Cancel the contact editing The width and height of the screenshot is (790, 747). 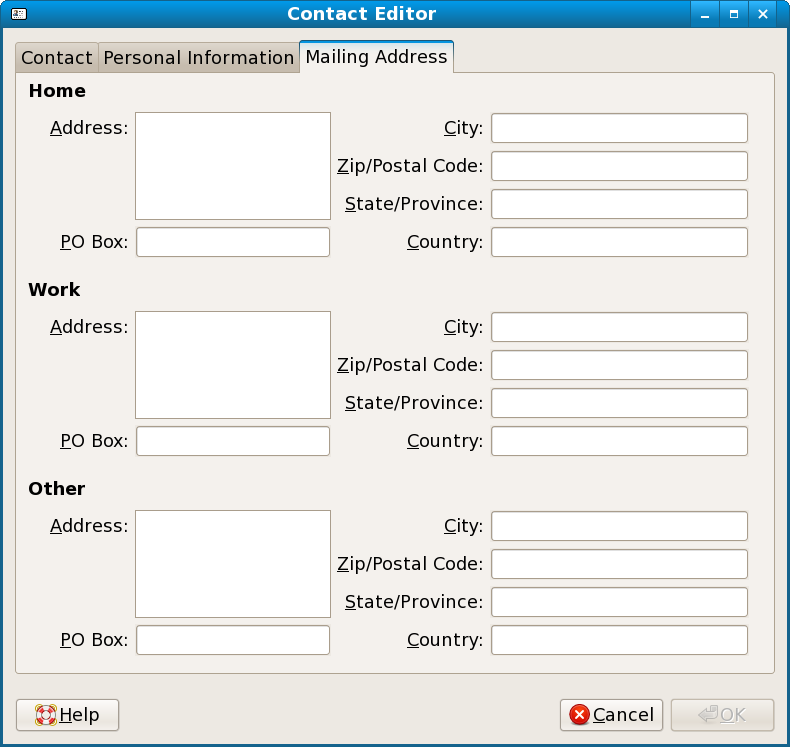pyautogui.click(x=611, y=715)
